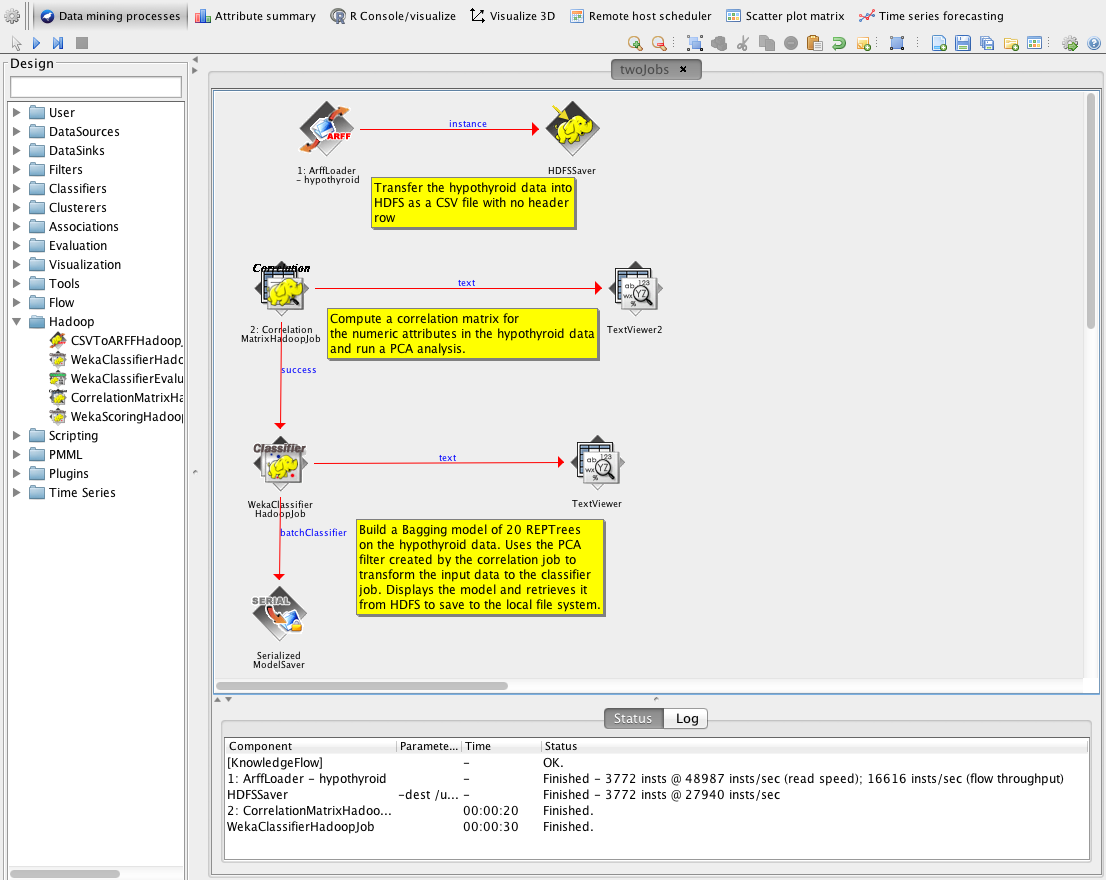Stop all execution with the grey square

tap(82, 44)
